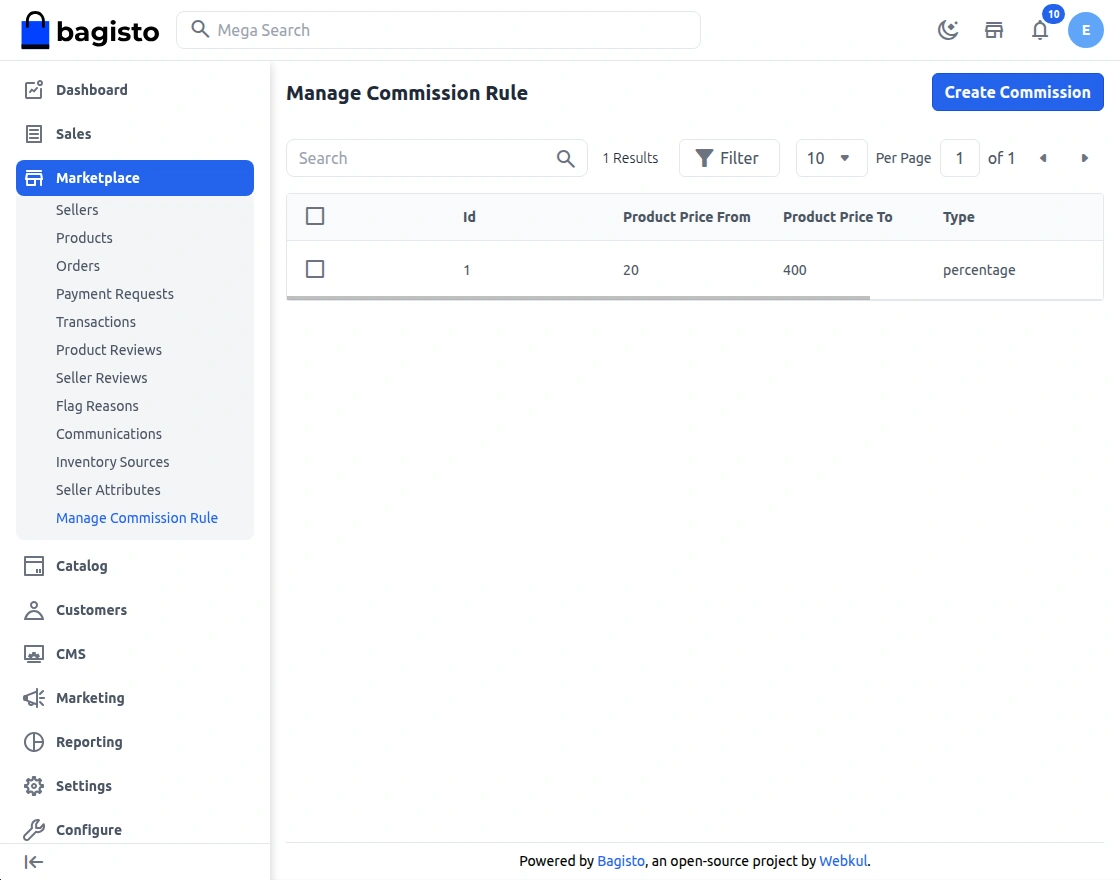Click the Create Commission button

pos(1017,92)
